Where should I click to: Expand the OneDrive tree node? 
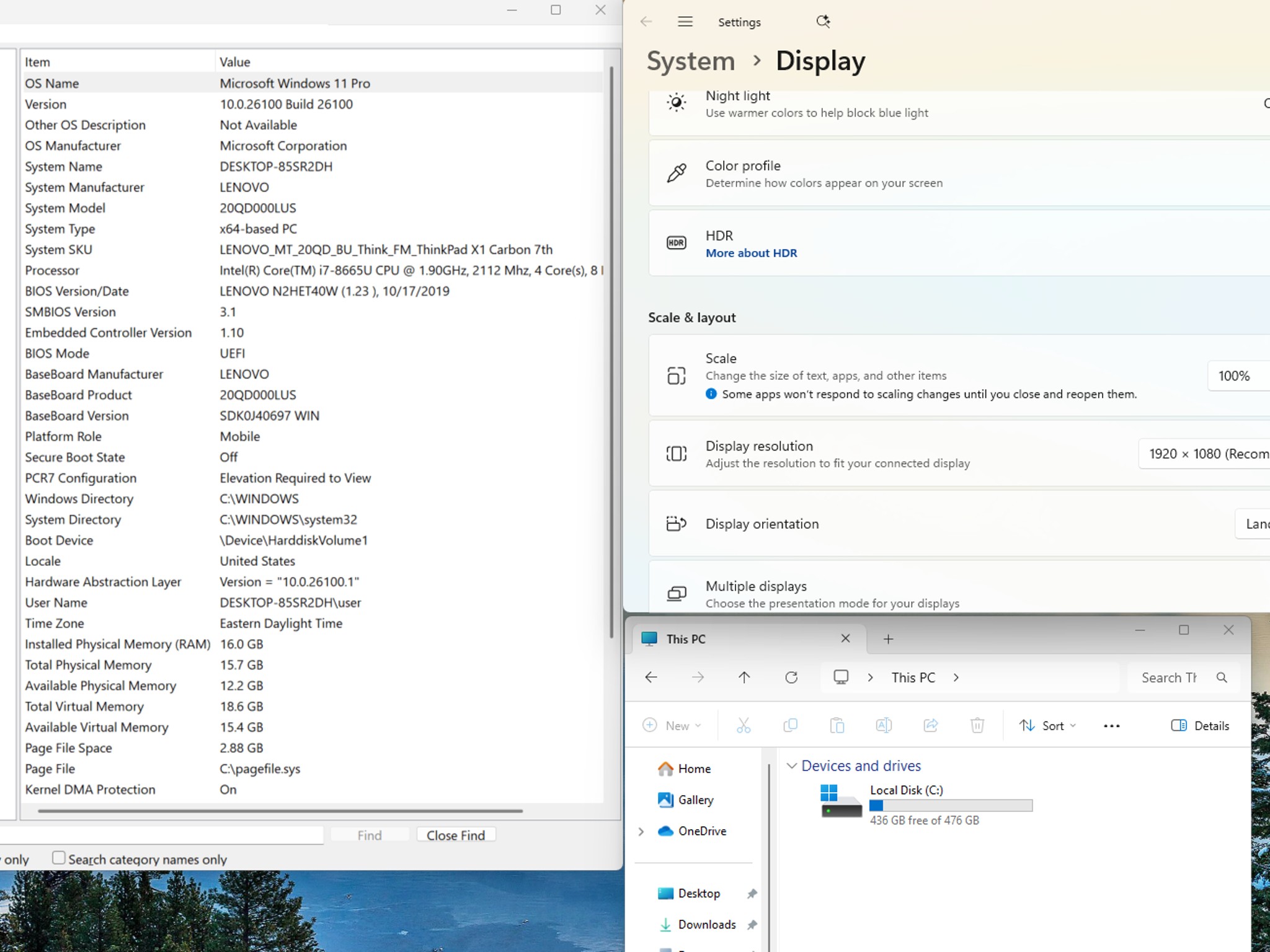642,831
